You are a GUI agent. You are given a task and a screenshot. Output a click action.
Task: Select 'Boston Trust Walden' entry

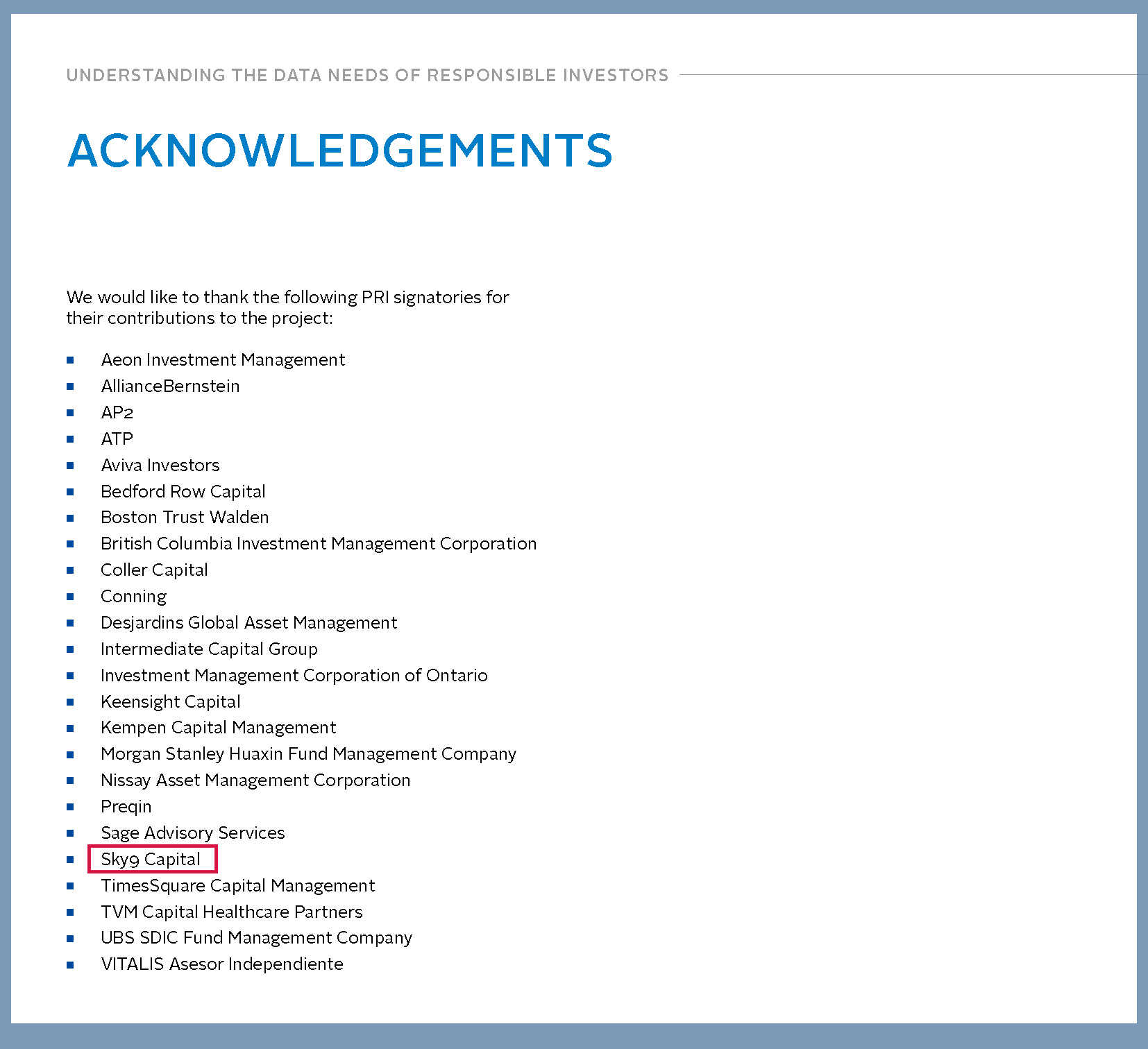pos(185,518)
